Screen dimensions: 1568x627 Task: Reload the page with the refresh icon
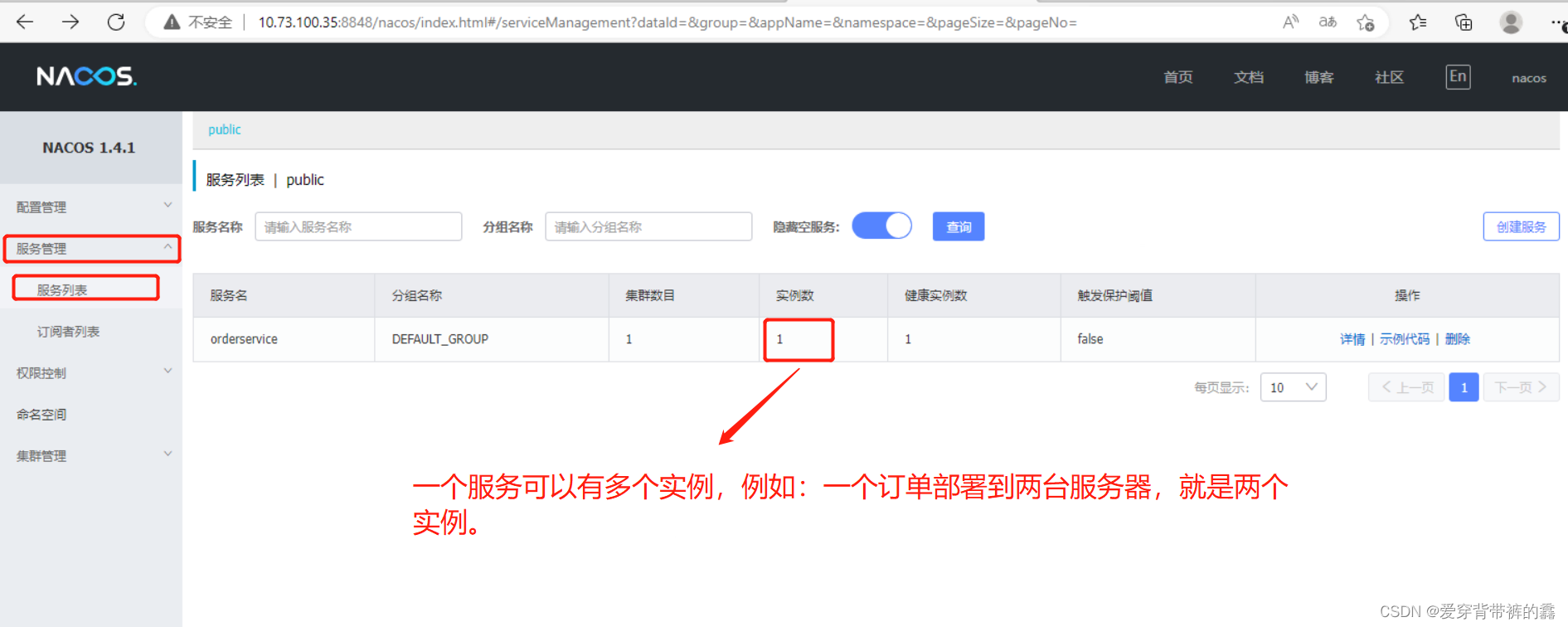[116, 22]
